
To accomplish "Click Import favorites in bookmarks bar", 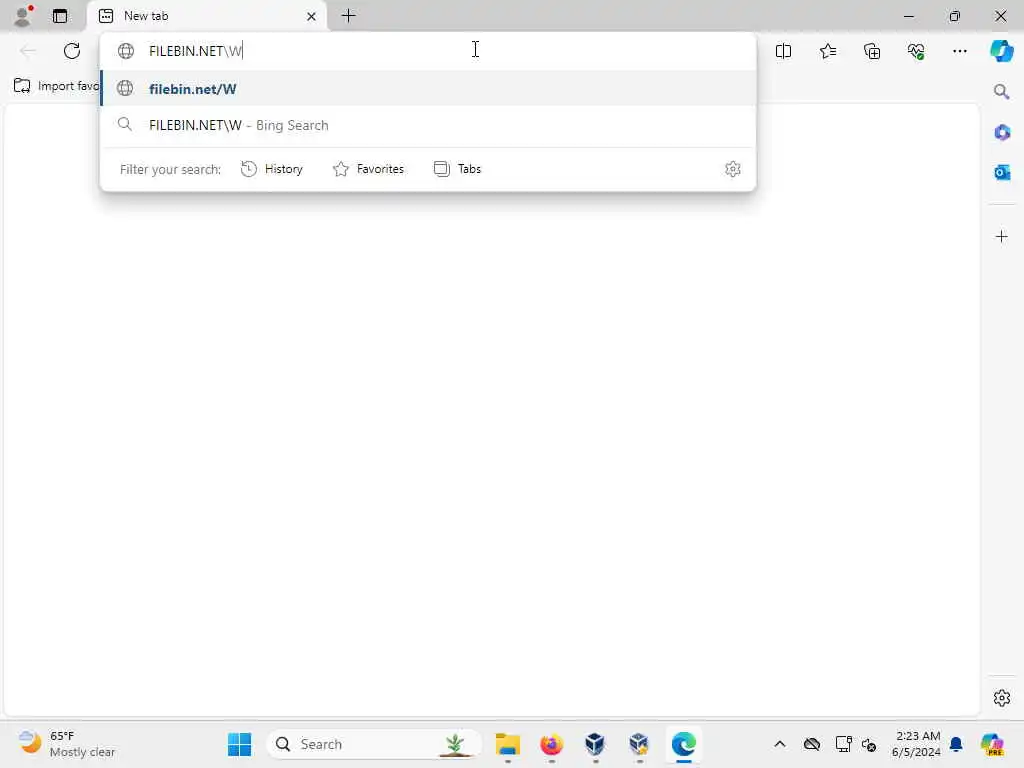I will 56,86.
